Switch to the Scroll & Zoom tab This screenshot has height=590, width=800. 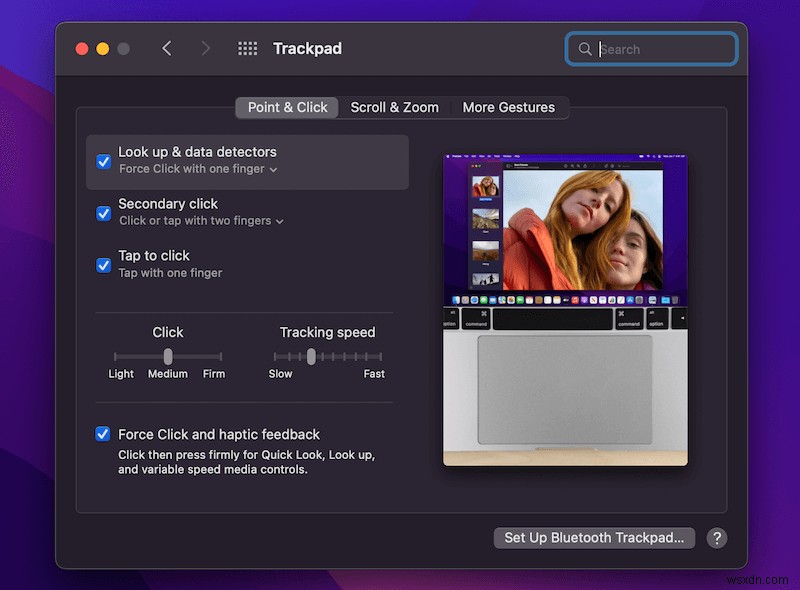[394, 107]
